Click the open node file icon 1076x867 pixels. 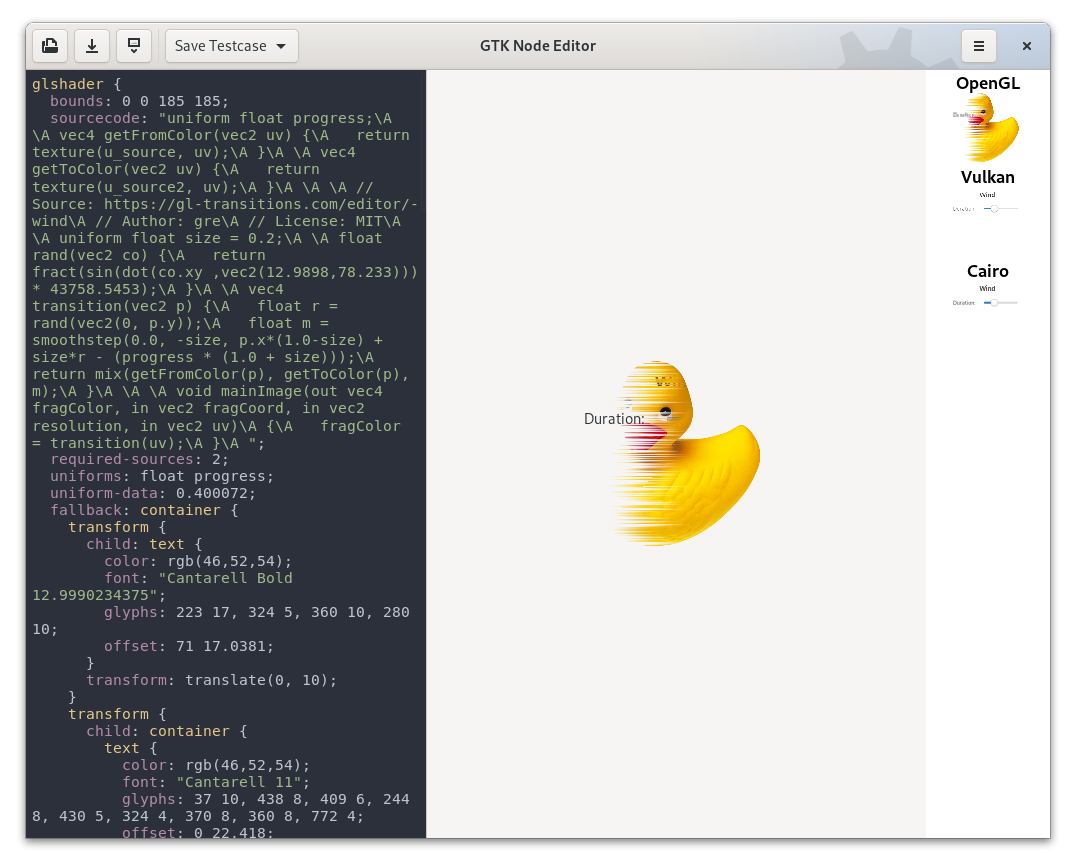(x=50, y=46)
